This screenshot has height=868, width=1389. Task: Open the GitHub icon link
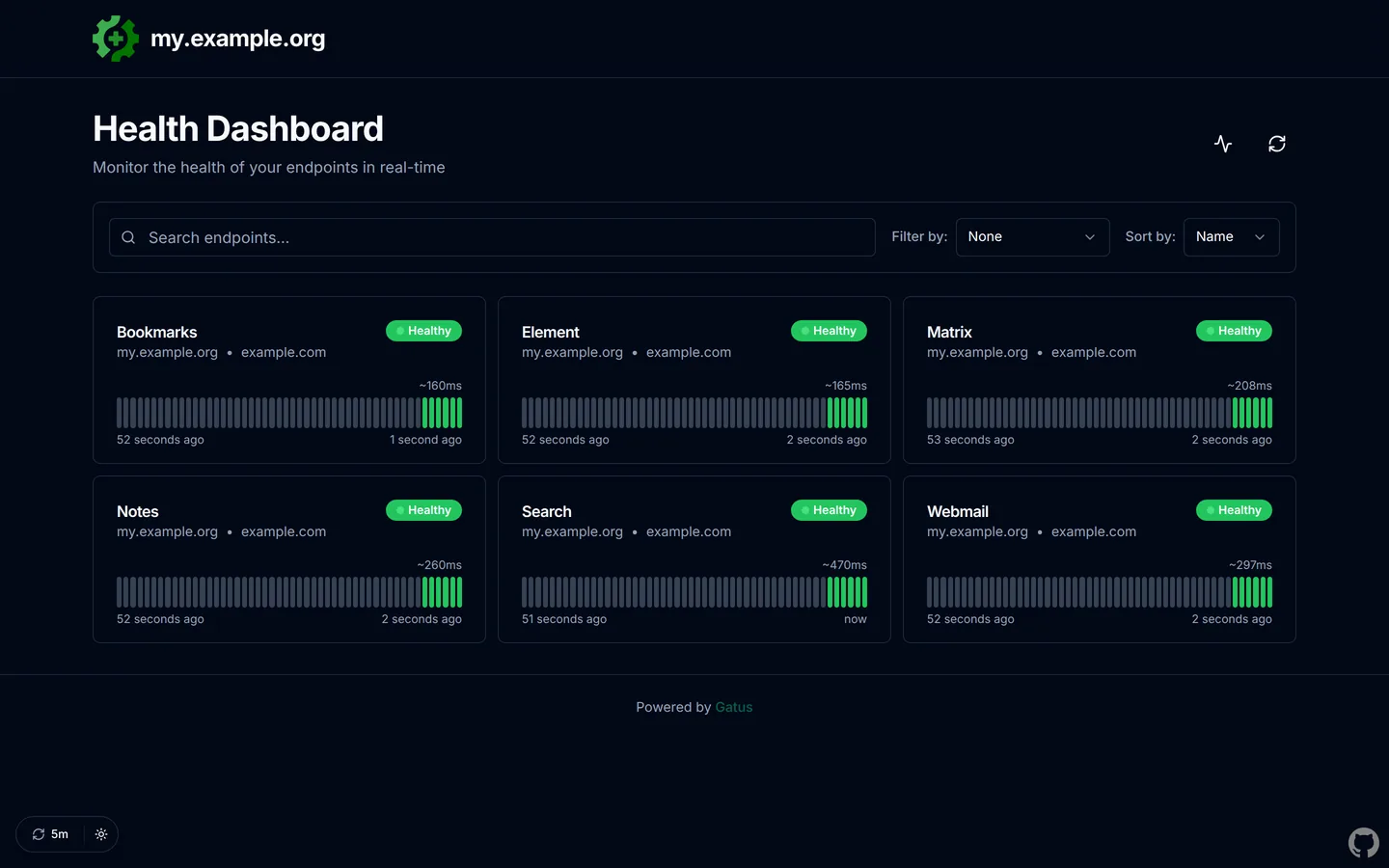pos(1364,843)
